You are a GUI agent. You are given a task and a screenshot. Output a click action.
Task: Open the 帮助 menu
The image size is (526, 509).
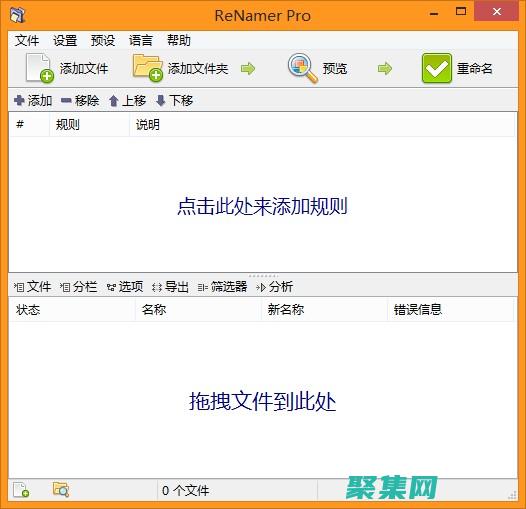coord(179,41)
